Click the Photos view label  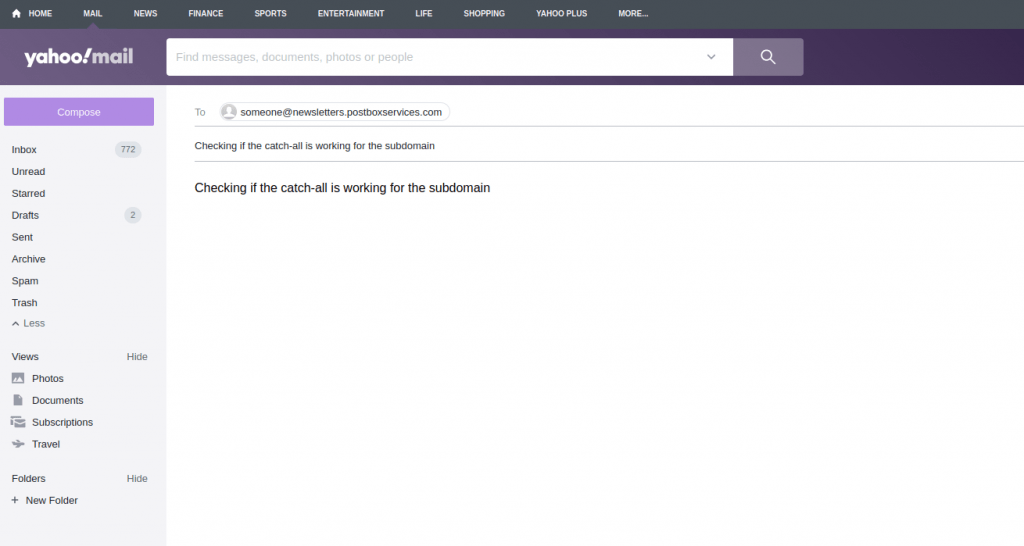(48, 378)
